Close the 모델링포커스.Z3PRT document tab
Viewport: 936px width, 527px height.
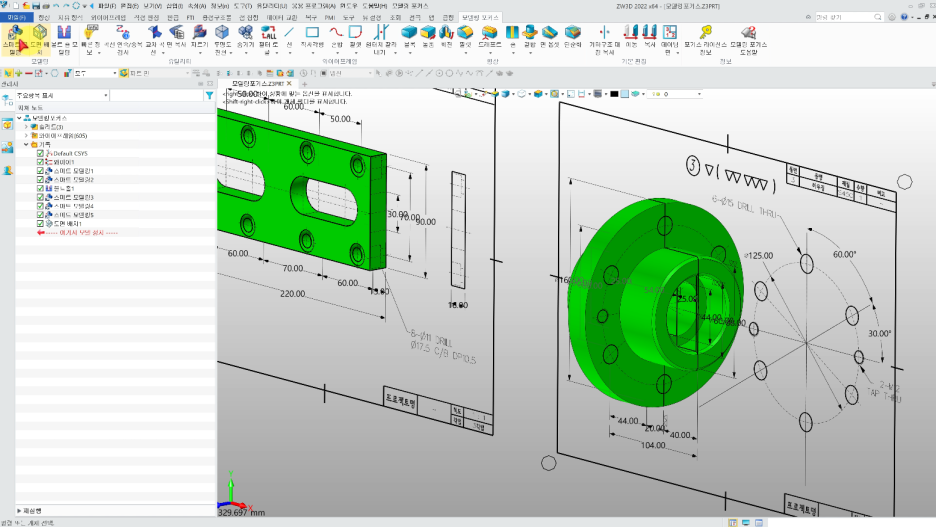coord(290,84)
